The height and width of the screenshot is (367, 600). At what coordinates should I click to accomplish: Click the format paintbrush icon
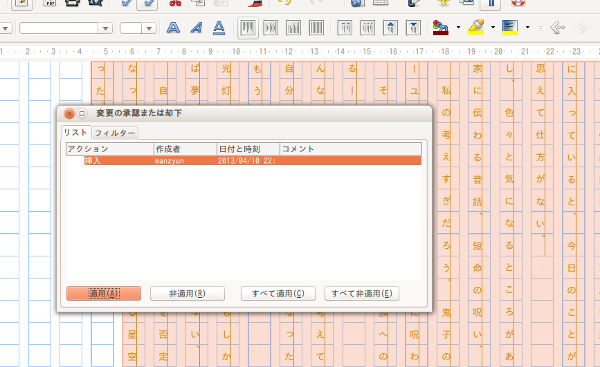(256, 3)
